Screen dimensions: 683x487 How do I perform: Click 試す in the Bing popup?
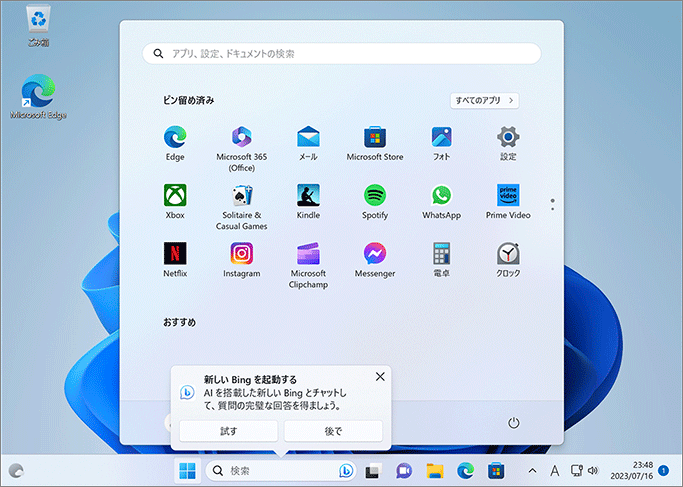click(x=228, y=431)
